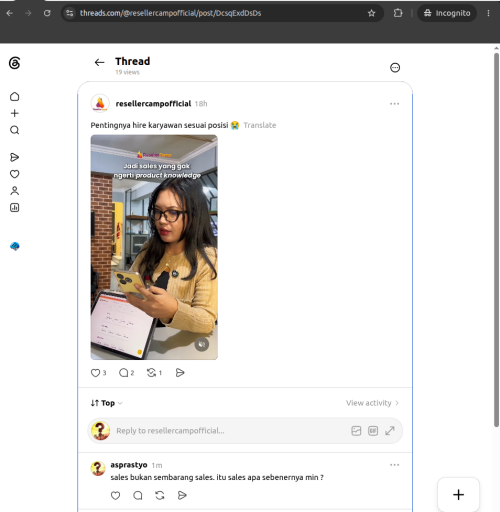Screen dimensions: 500x512
Task: Go to Home feed in sidebar
Action: pyautogui.click(x=14, y=97)
